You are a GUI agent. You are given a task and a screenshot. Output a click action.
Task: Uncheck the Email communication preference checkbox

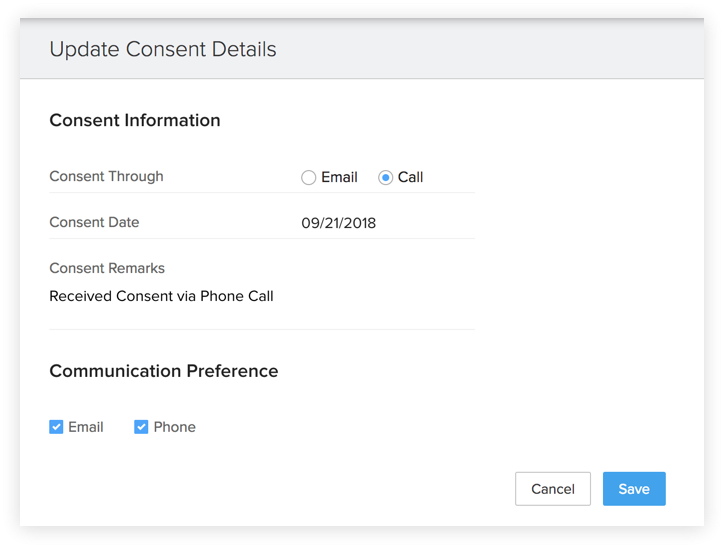[56, 427]
